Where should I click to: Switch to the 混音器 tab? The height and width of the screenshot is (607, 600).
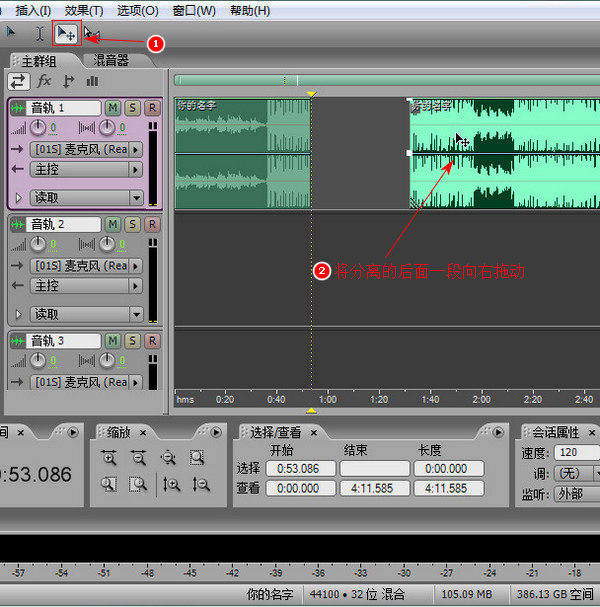pos(111,60)
